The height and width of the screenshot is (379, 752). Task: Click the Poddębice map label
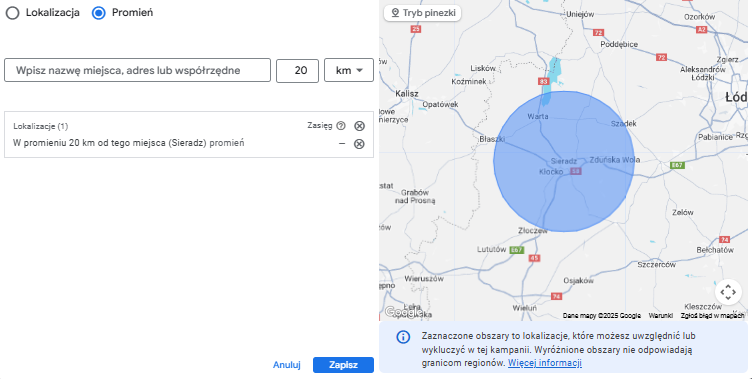pos(619,44)
